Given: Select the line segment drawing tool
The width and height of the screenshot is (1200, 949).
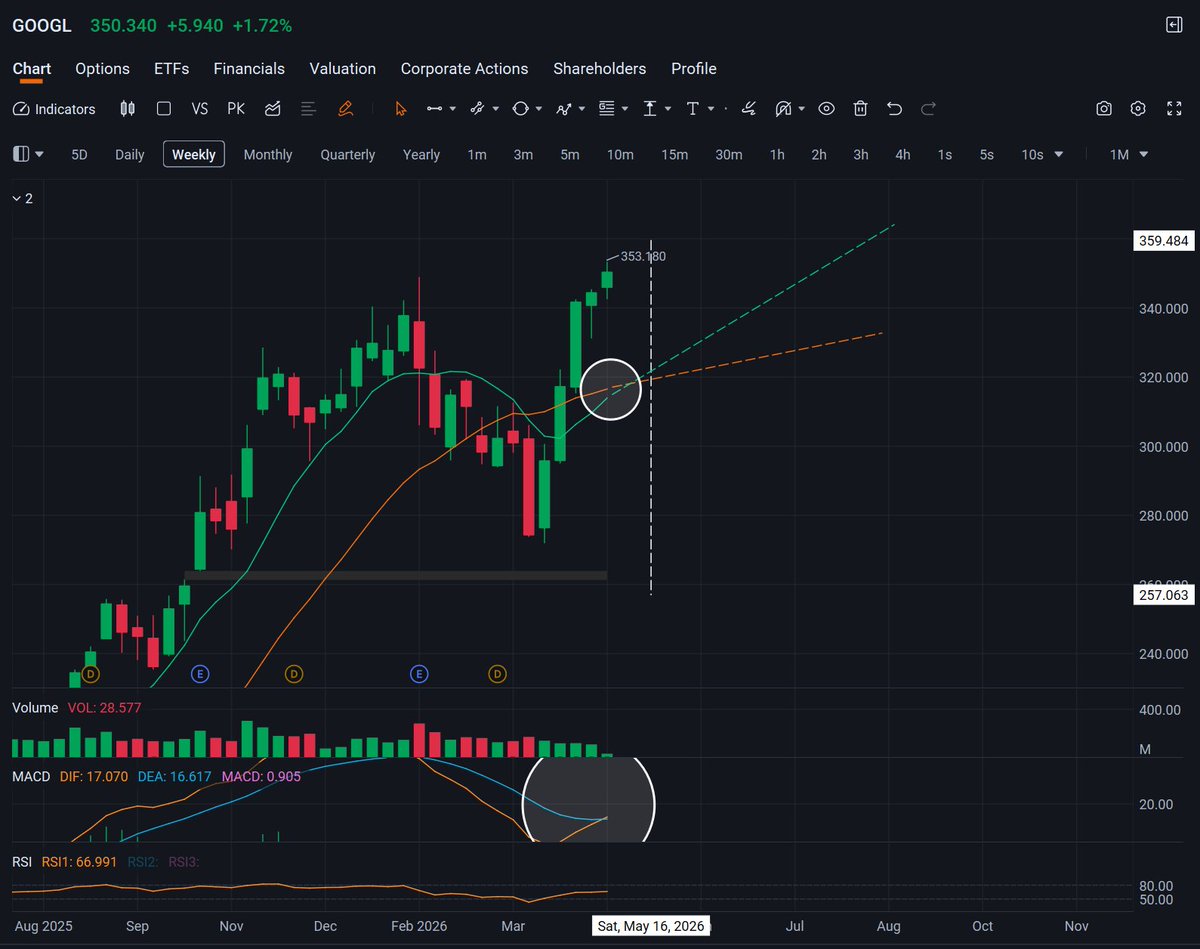Looking at the screenshot, I should 434,109.
